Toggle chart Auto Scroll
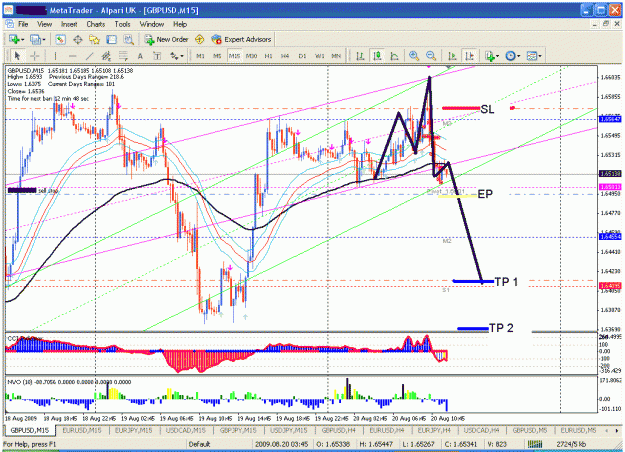 (x=452, y=56)
